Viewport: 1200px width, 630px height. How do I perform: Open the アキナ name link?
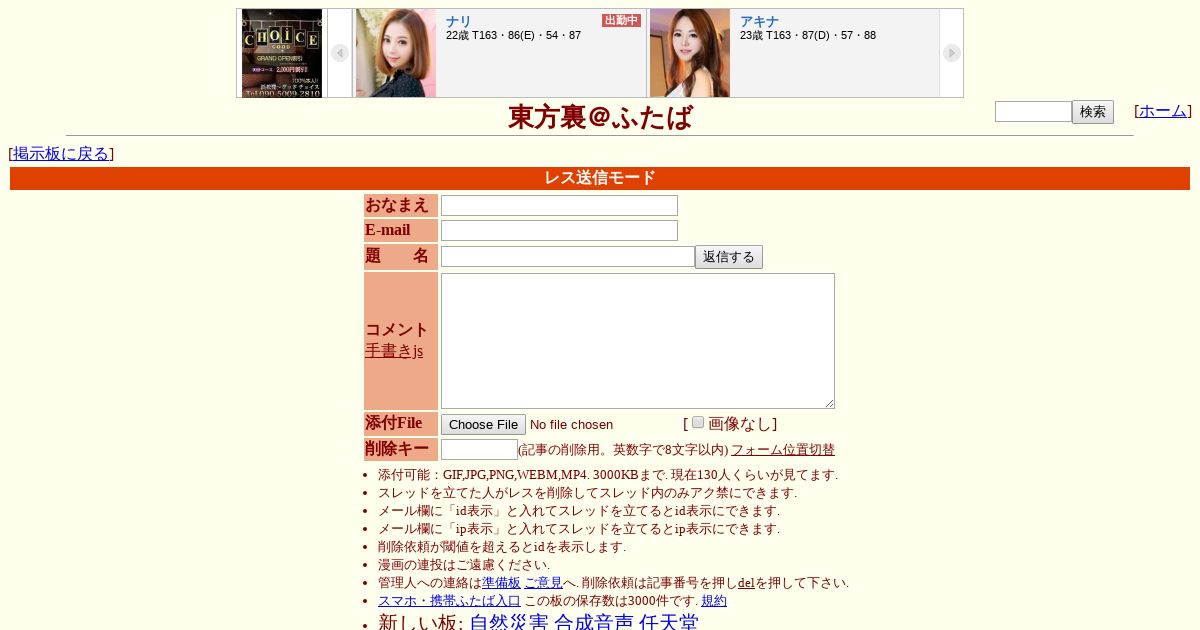coord(759,21)
